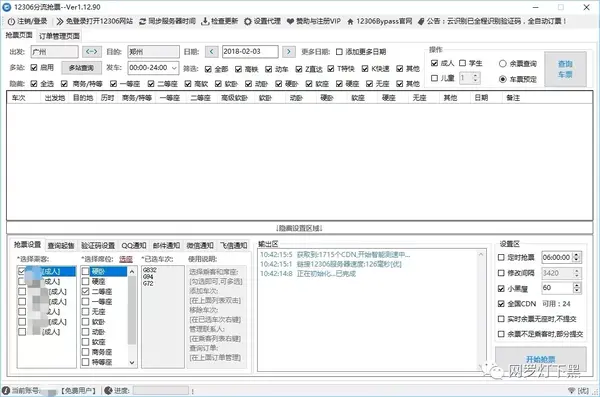Check for updates via 检查更新
The image size is (600, 397).
[220, 21]
